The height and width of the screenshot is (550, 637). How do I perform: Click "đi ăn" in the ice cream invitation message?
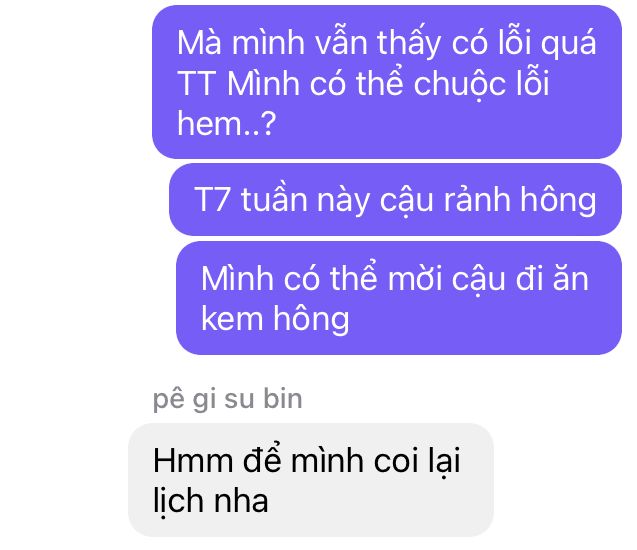[x=552, y=279]
